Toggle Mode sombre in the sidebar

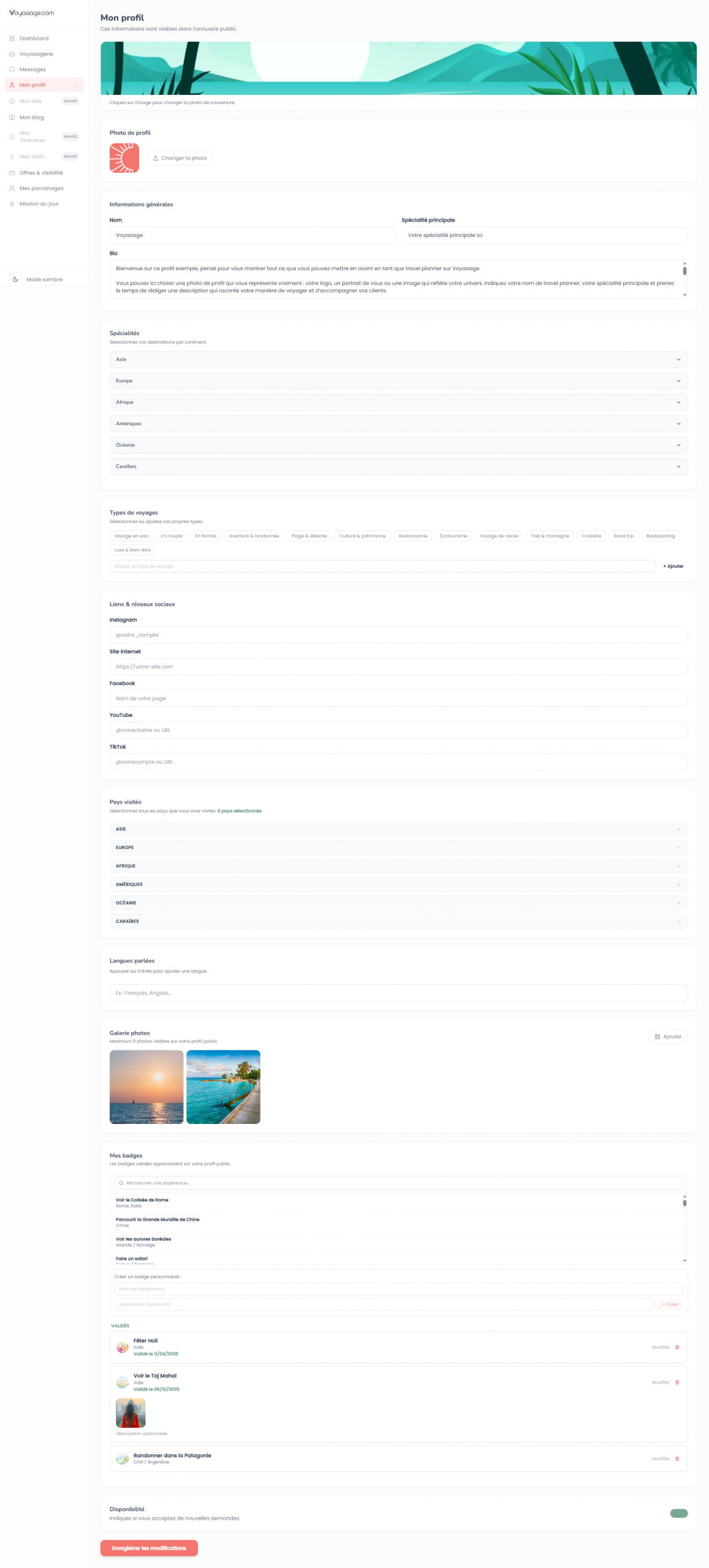(x=44, y=279)
